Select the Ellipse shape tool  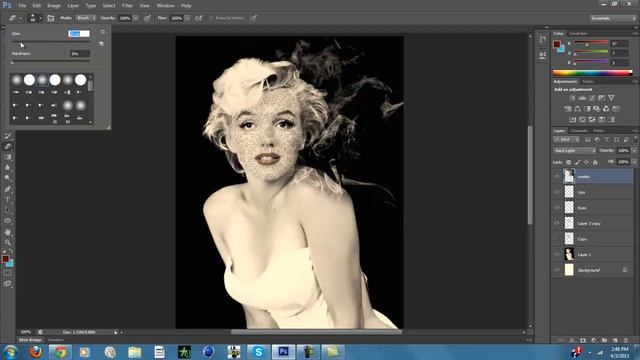pos(8,221)
